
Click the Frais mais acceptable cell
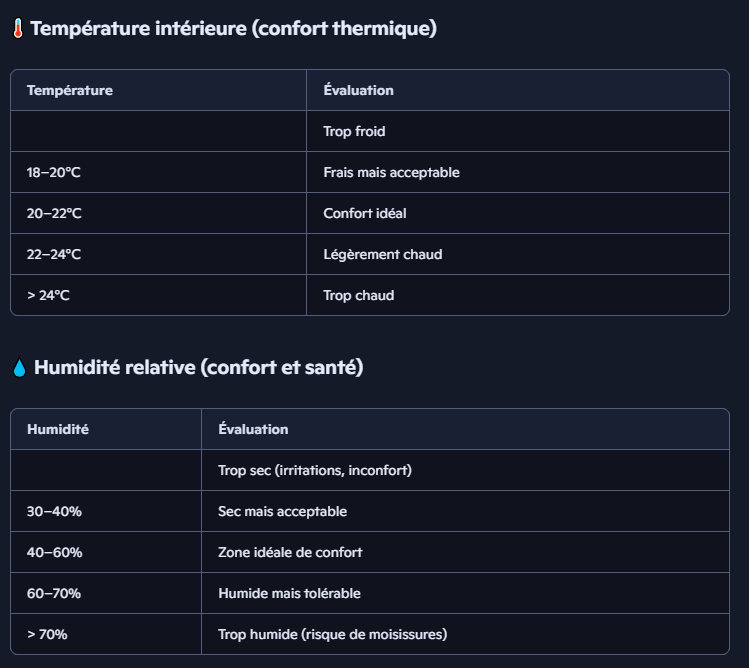tap(391, 172)
